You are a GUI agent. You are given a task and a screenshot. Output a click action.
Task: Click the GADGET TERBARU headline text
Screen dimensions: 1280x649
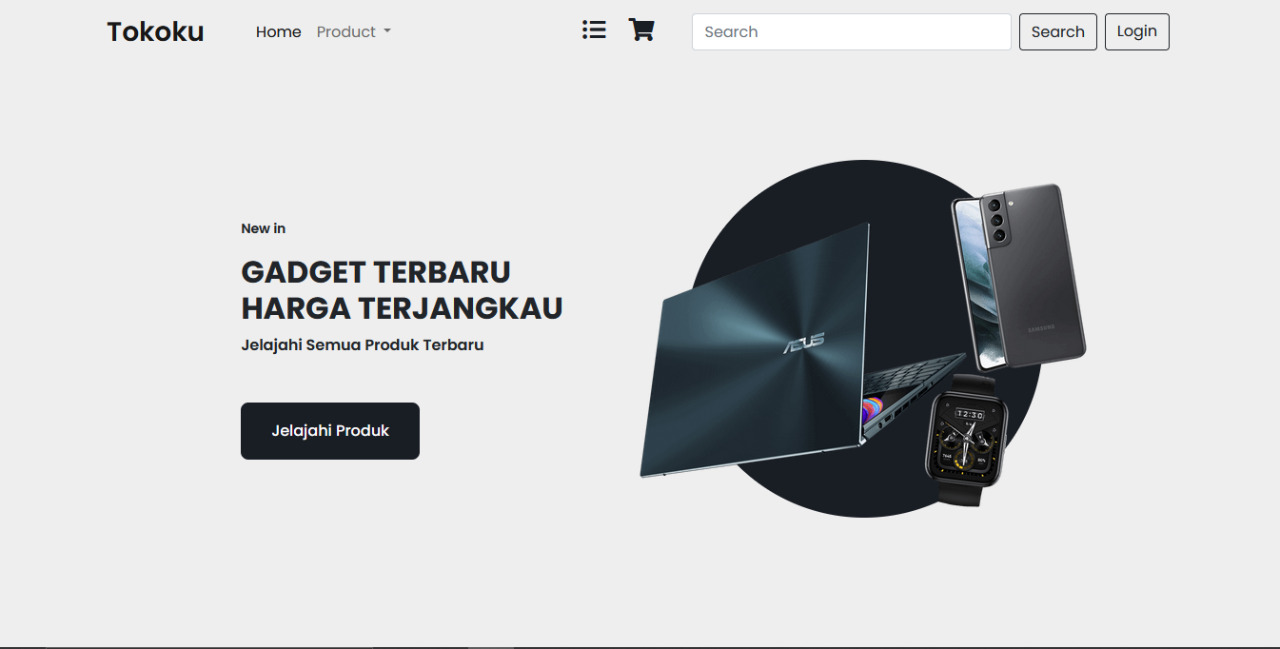[376, 272]
